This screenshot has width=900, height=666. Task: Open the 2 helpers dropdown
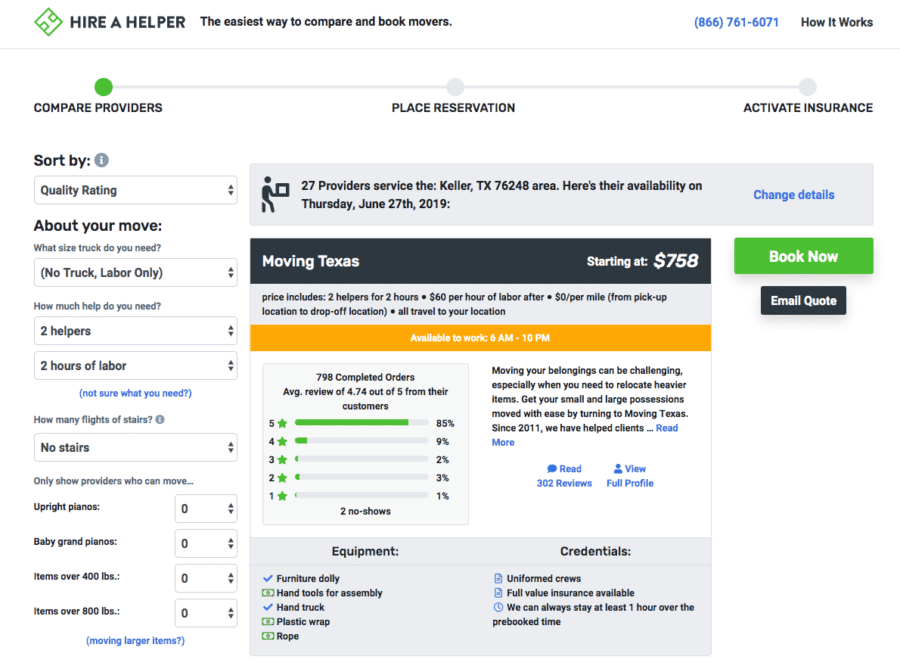click(x=135, y=331)
